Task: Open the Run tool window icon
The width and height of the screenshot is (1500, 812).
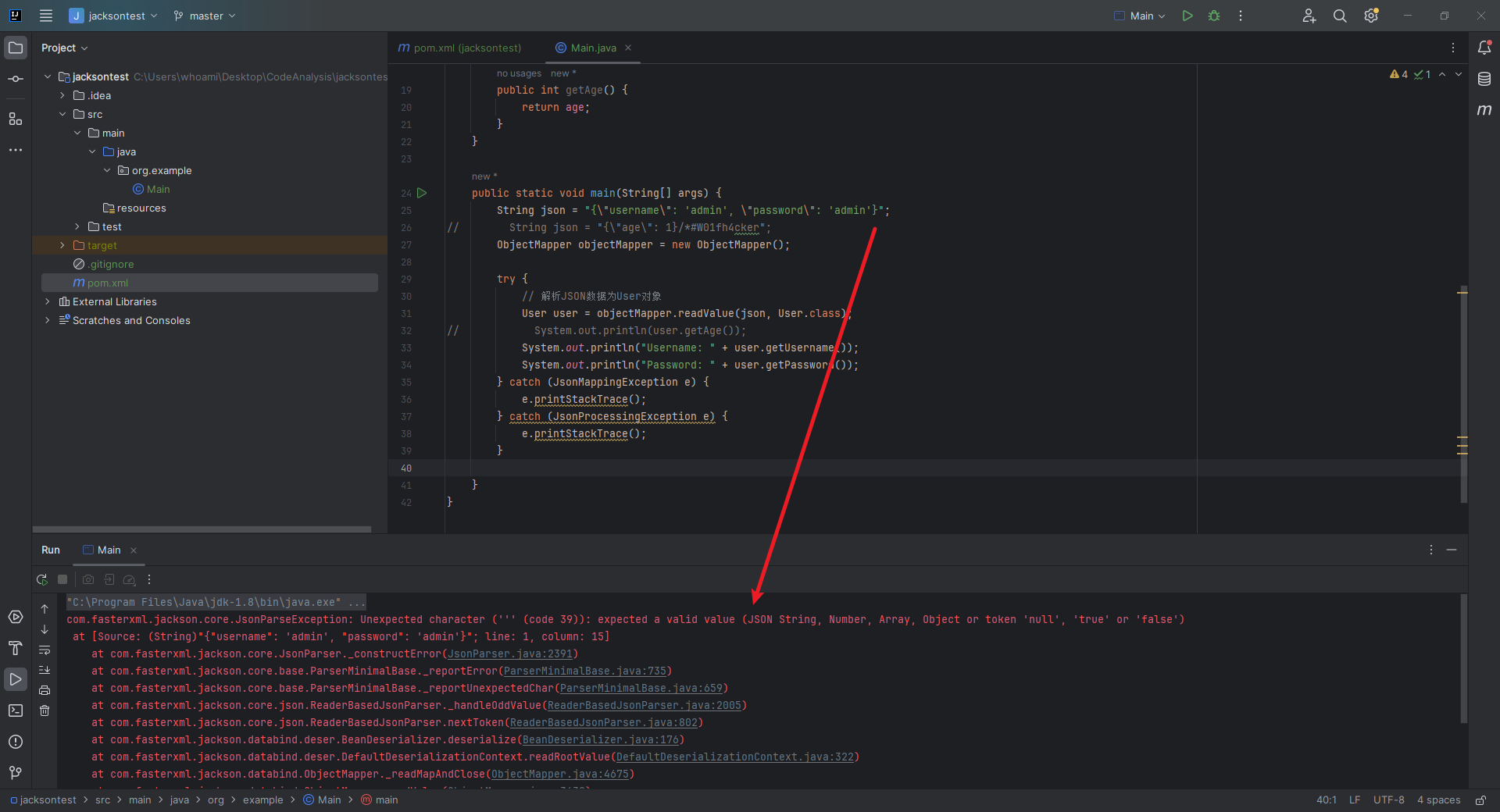Action: pyautogui.click(x=16, y=679)
